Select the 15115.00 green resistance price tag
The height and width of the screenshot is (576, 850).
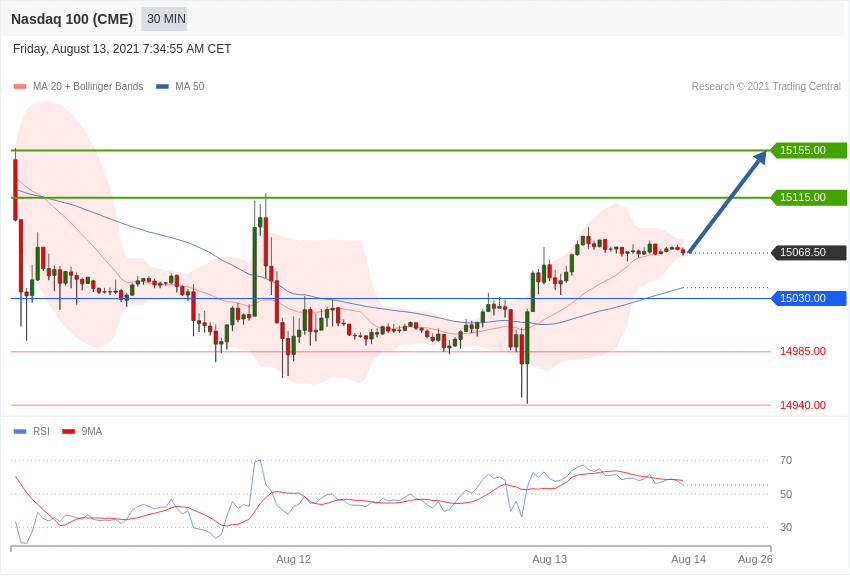pos(808,197)
